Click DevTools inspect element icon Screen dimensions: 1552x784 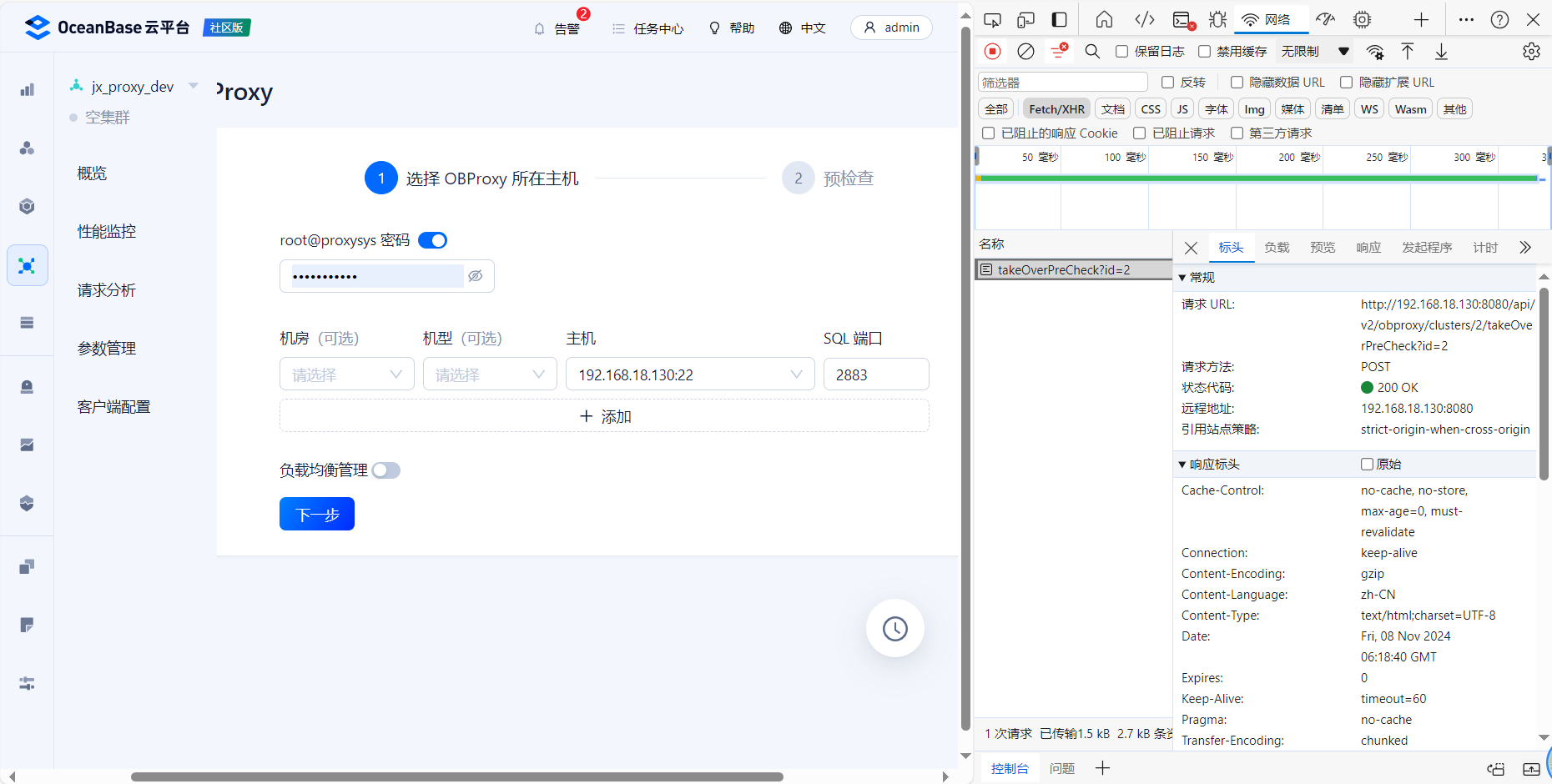click(992, 20)
